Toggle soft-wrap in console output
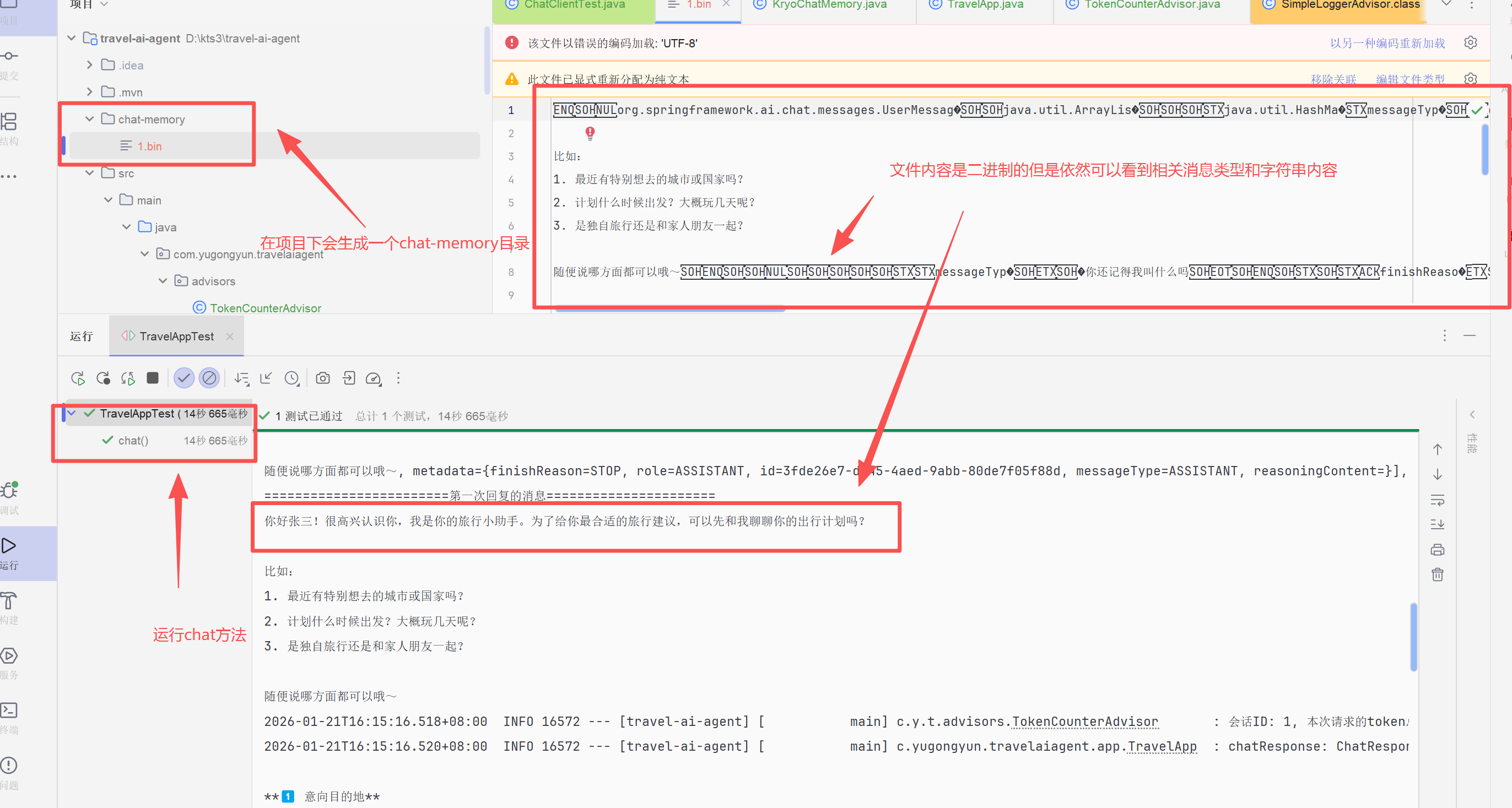 pos(1438,500)
